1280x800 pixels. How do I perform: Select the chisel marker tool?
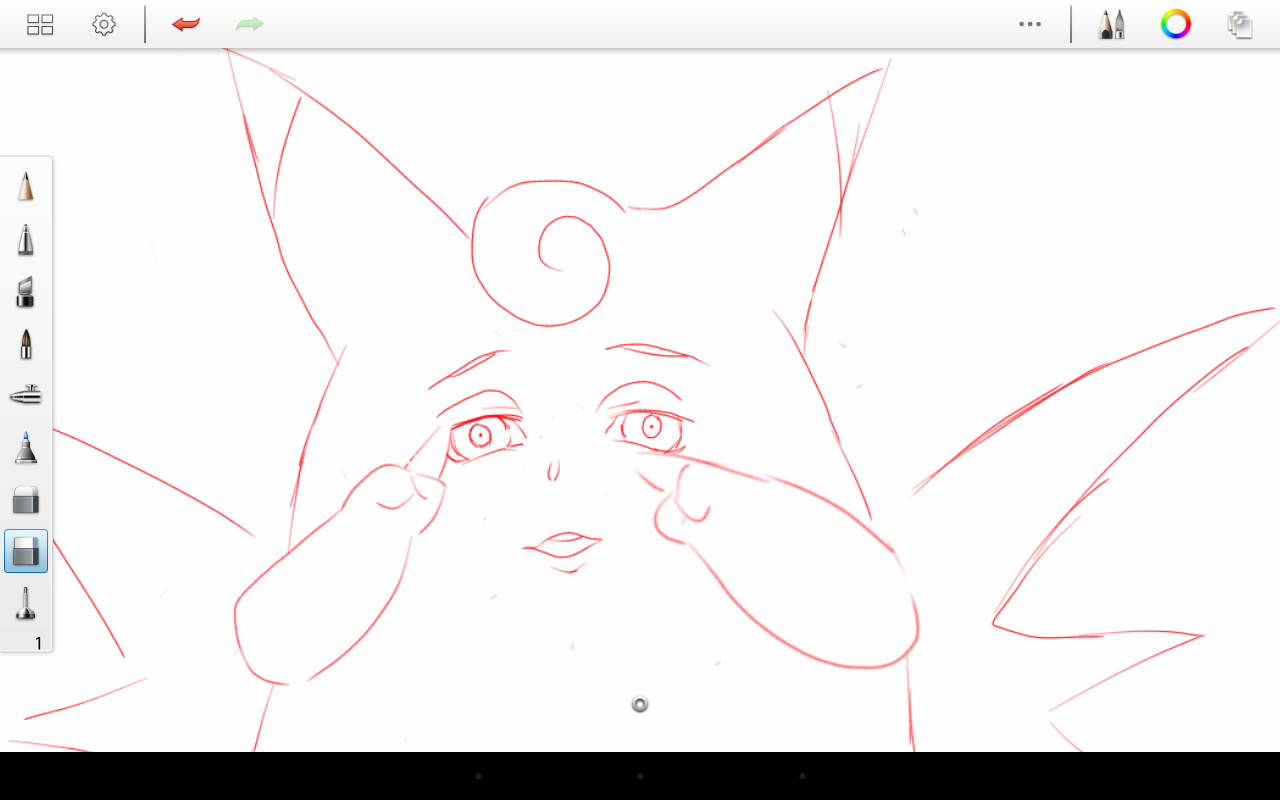click(26, 292)
